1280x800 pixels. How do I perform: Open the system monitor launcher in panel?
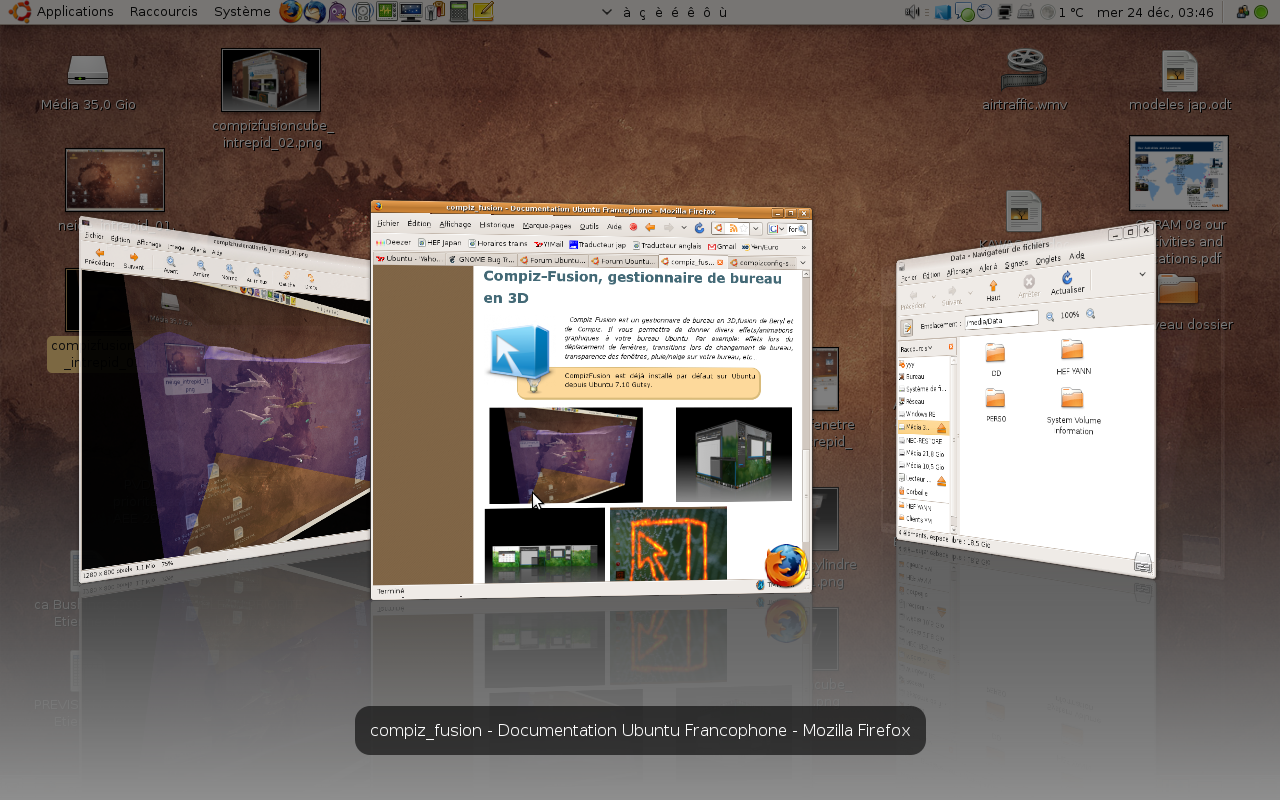pos(386,12)
